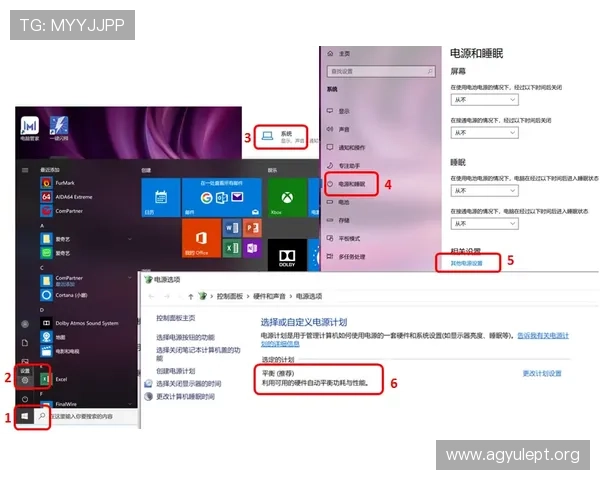The width and height of the screenshot is (600, 480).
Task: Select 显示 Display in Settings sidebar
Action: (338, 111)
